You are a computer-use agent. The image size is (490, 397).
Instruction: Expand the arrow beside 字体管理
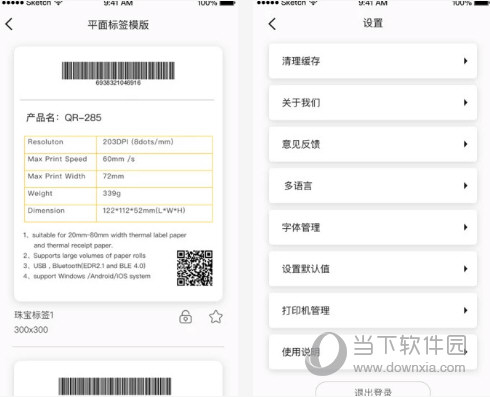(465, 227)
